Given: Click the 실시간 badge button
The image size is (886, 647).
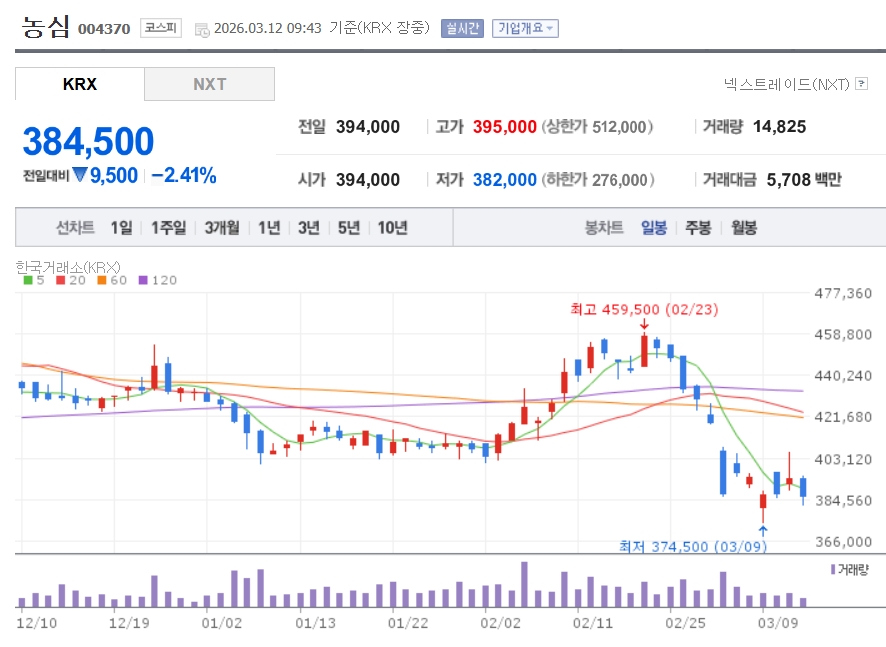Looking at the screenshot, I should pos(462,28).
